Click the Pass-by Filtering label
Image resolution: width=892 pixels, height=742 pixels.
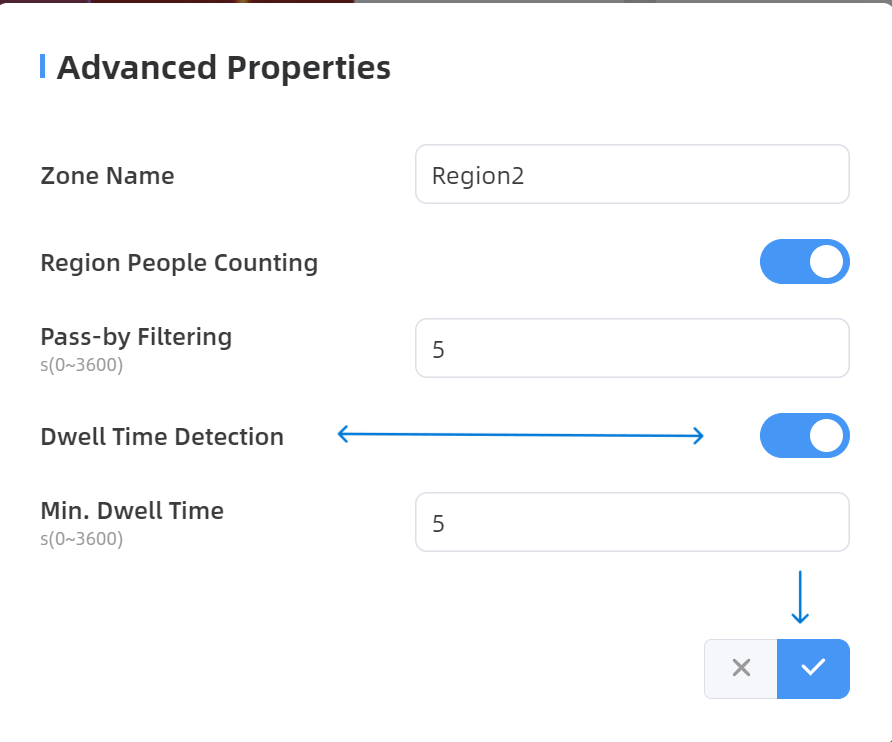(x=136, y=337)
